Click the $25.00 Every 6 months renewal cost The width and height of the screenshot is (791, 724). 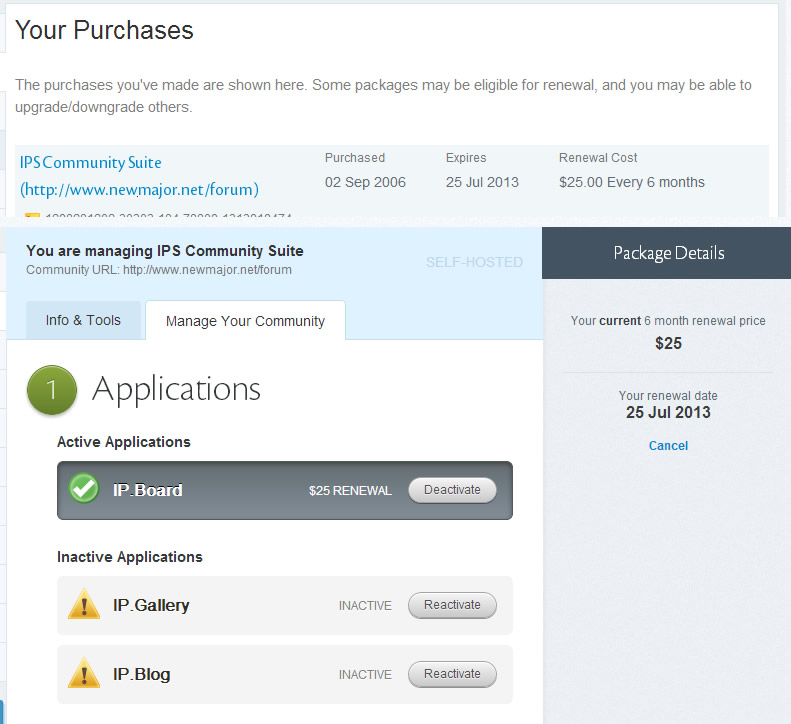pyautogui.click(x=632, y=182)
